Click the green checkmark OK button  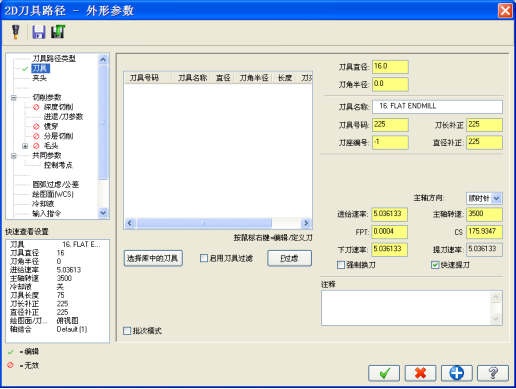384,373
